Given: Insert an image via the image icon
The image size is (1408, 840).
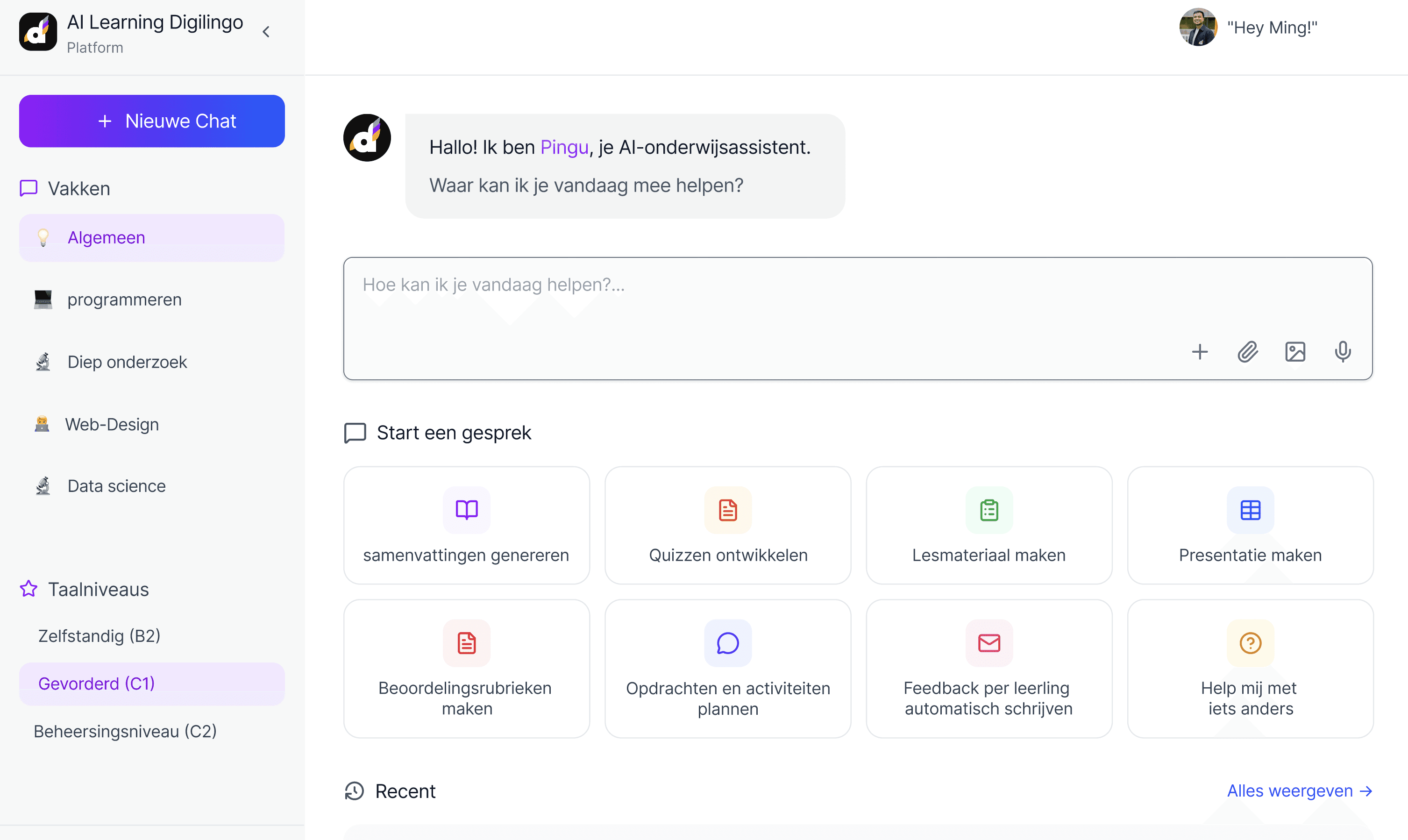Looking at the screenshot, I should [x=1296, y=351].
